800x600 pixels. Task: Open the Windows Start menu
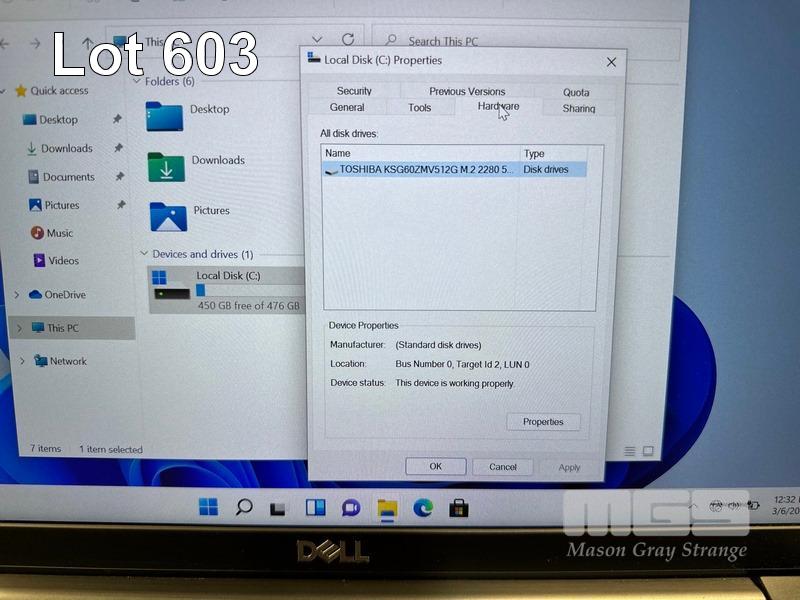point(209,507)
